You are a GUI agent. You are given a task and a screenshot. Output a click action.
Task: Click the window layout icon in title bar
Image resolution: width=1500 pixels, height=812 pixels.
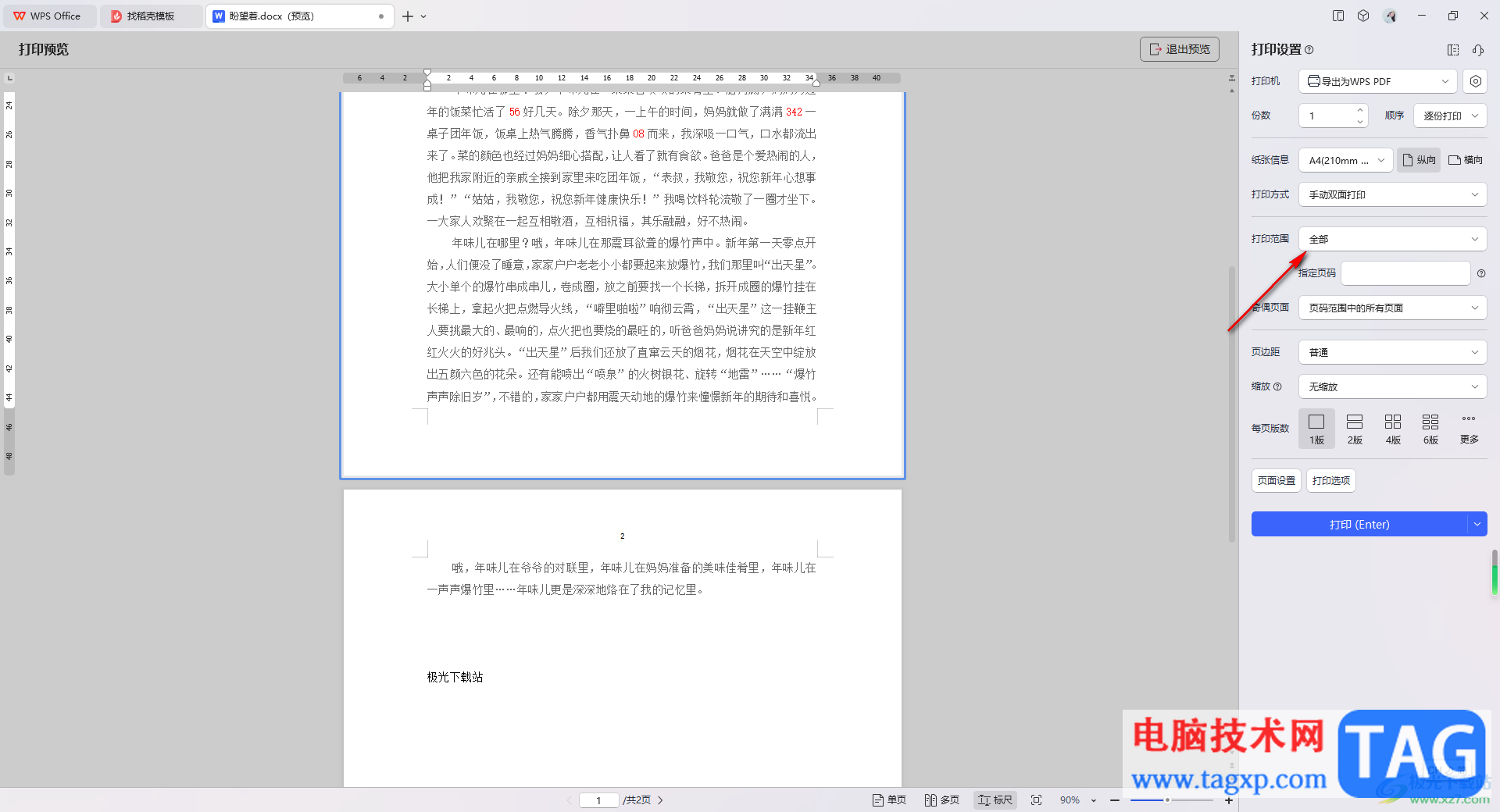click(x=1338, y=16)
